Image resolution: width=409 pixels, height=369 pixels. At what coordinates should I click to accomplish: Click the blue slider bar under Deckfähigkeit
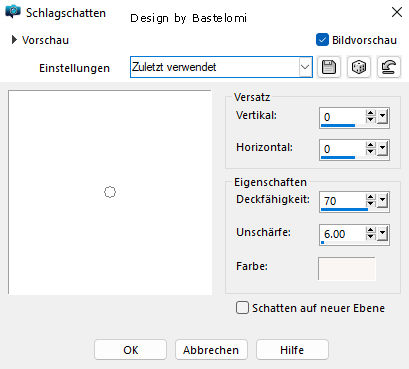tap(344, 210)
